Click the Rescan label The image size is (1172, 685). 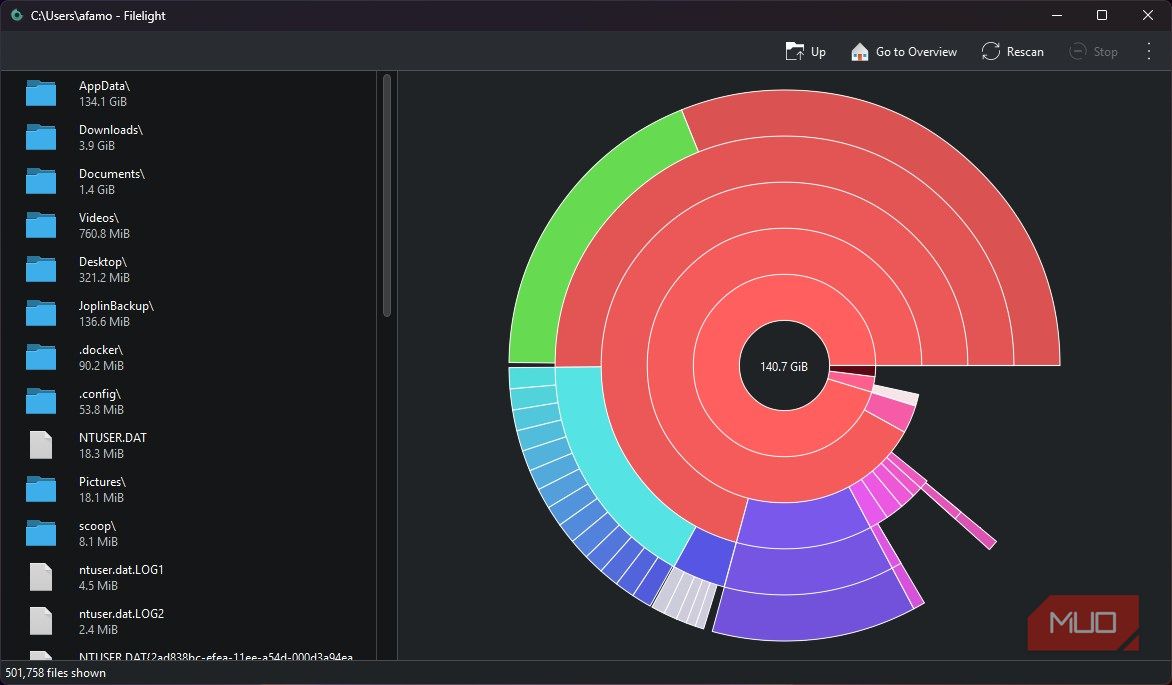point(1025,52)
